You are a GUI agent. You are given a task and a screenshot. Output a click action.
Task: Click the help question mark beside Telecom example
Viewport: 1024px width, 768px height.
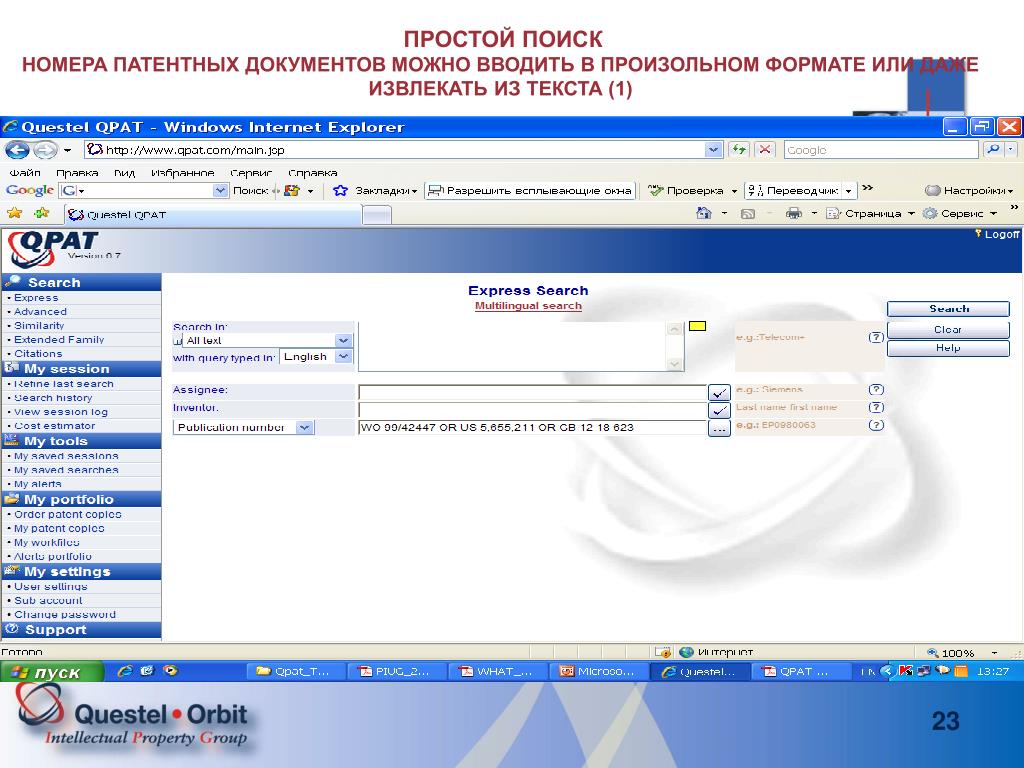[876, 338]
